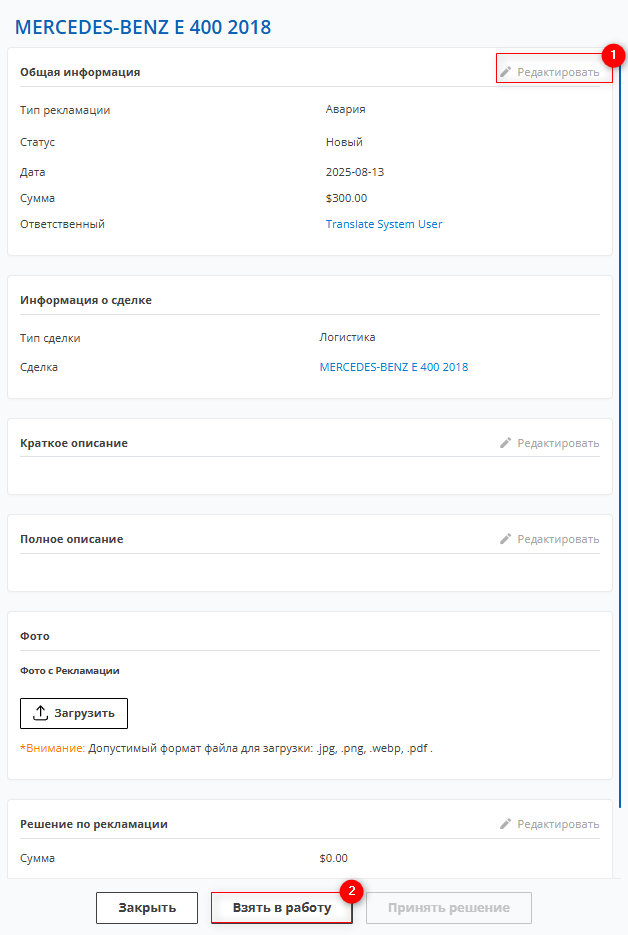Click the Краткое описание section heading
This screenshot has width=628, height=935.
point(74,443)
